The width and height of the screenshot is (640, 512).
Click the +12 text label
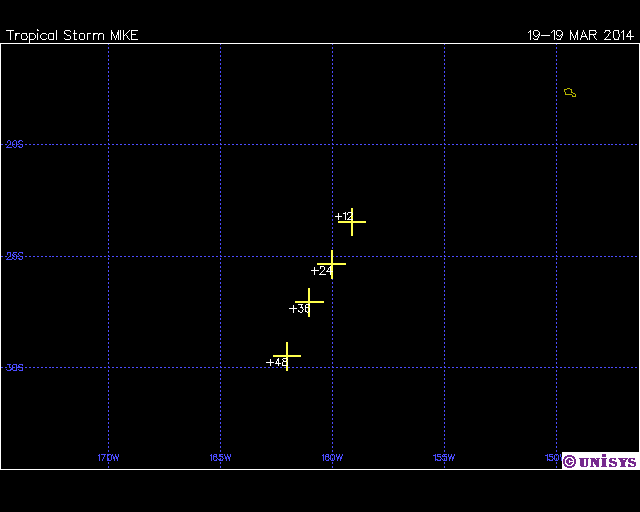(342, 216)
